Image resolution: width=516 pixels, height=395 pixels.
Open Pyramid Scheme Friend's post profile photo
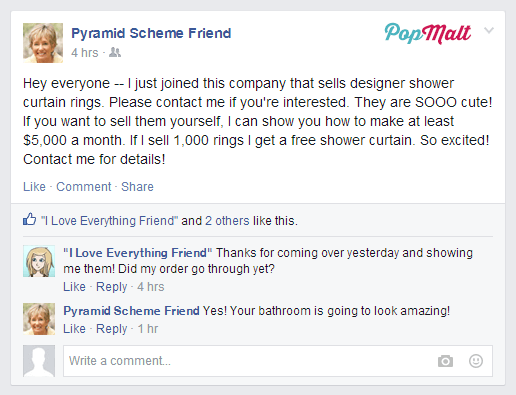click(43, 43)
